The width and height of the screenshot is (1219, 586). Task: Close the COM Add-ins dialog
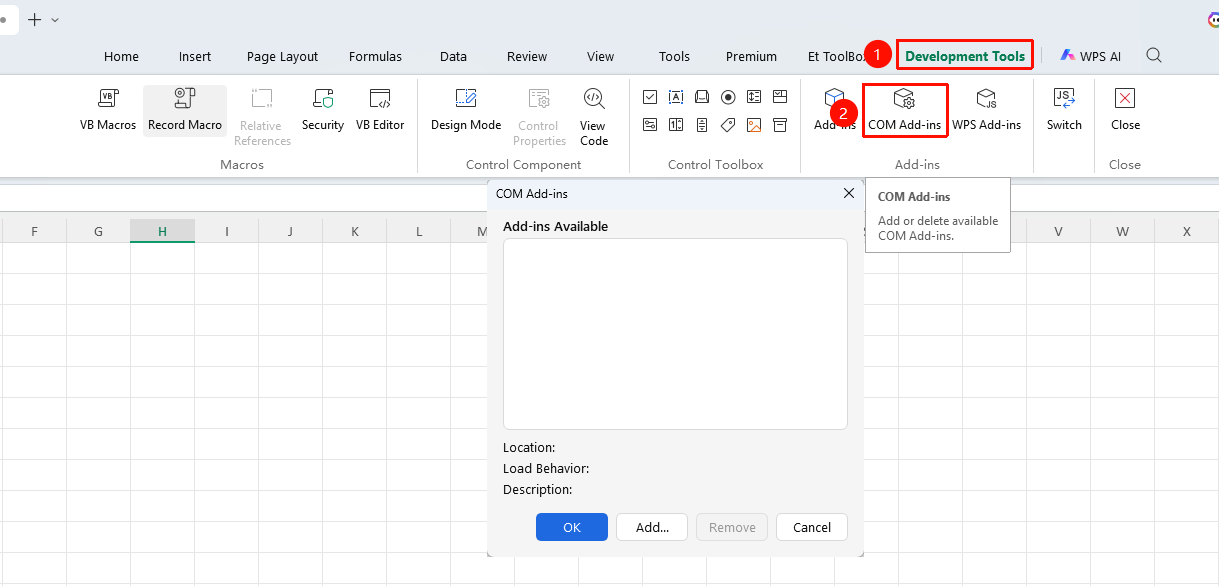[x=849, y=193]
